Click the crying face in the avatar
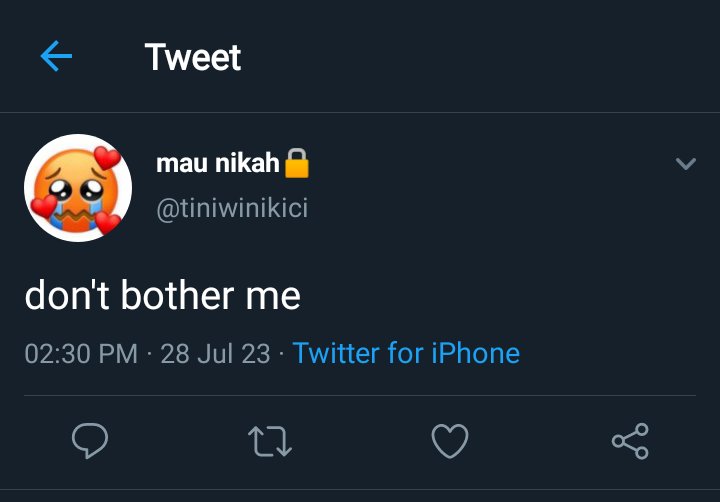The height and width of the screenshot is (502, 720). [76, 189]
